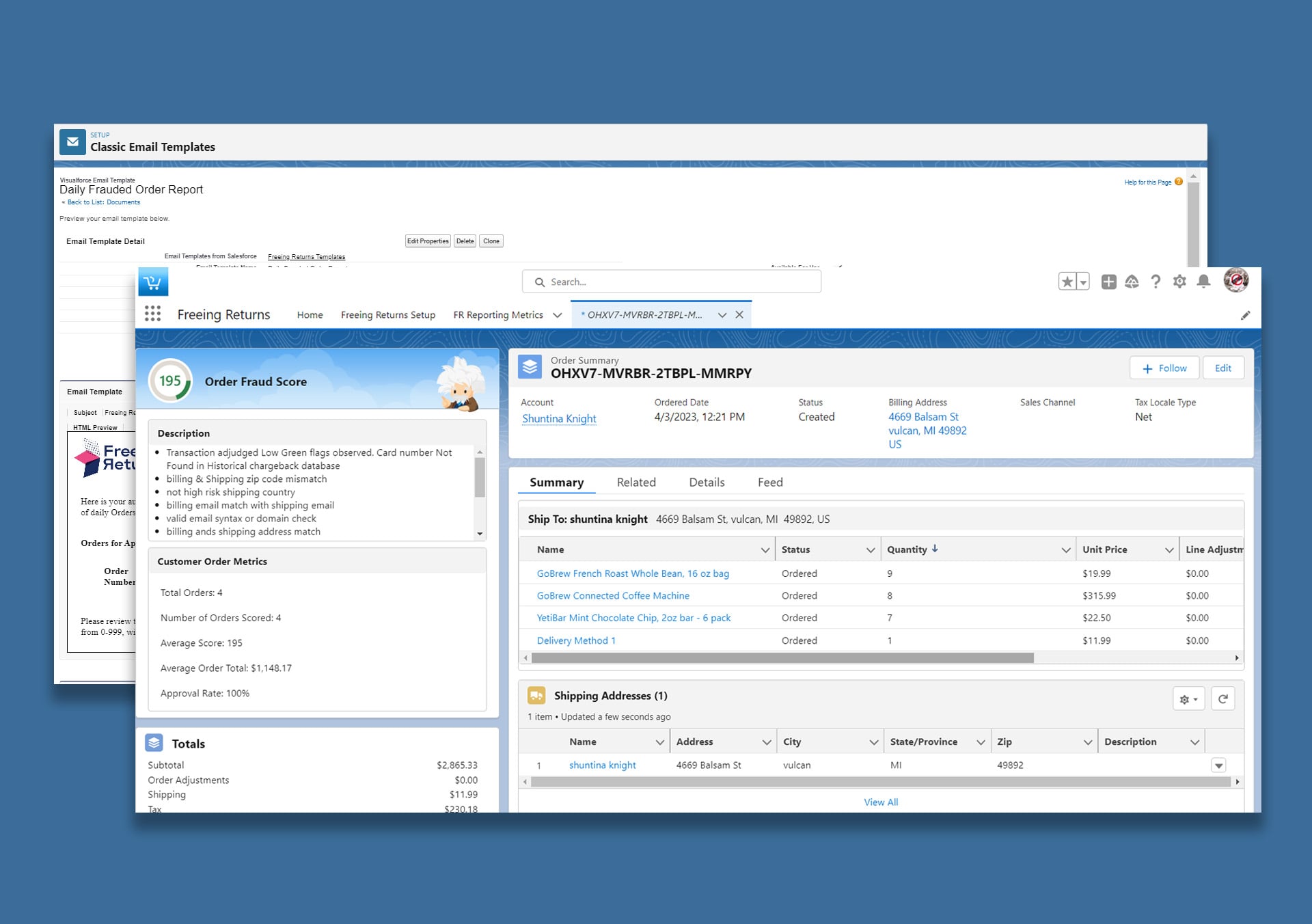Viewport: 1312px width, 924px height.
Task: Click the Shipping Addresses truck icon
Action: pos(536,696)
